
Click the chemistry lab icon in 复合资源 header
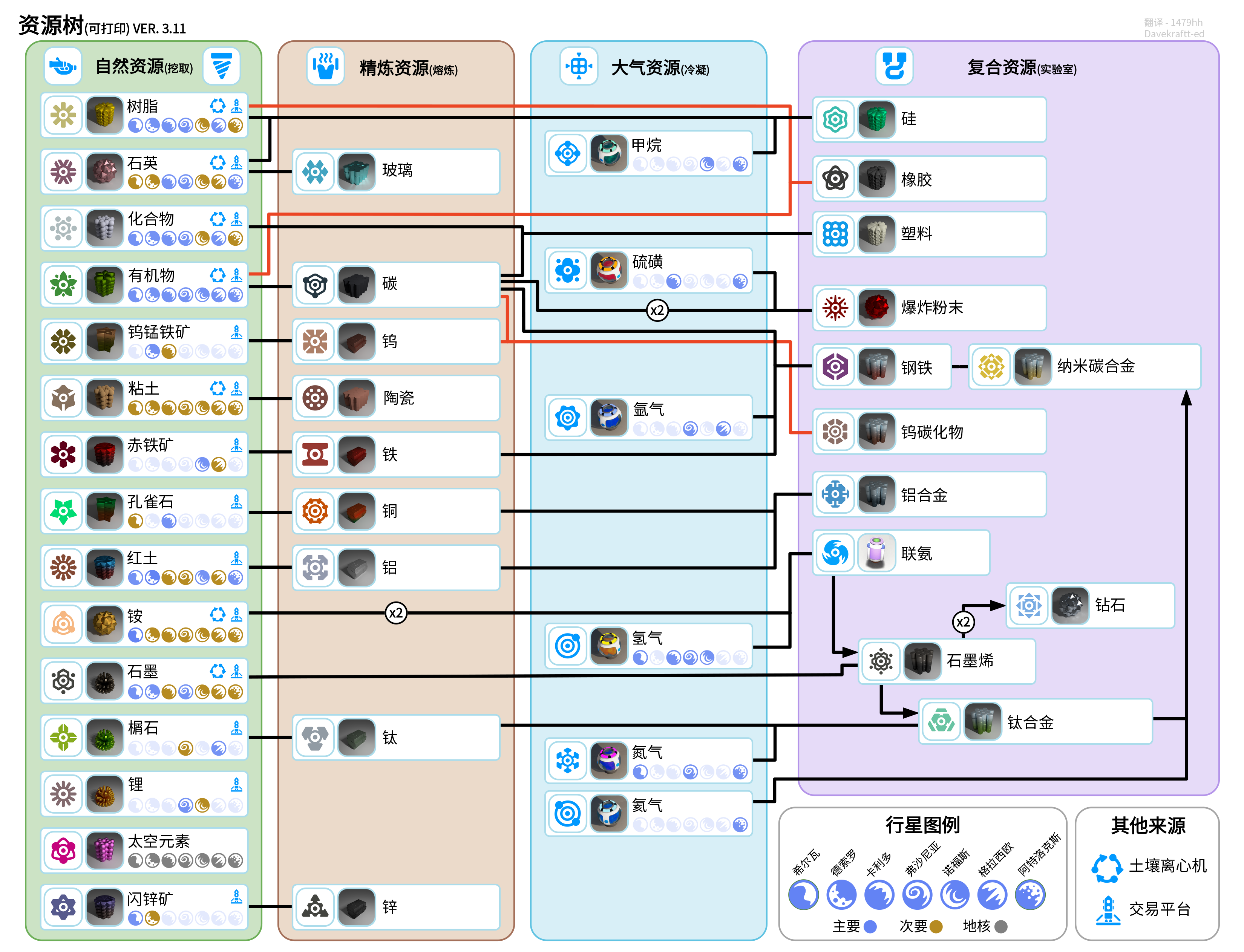coord(894,67)
